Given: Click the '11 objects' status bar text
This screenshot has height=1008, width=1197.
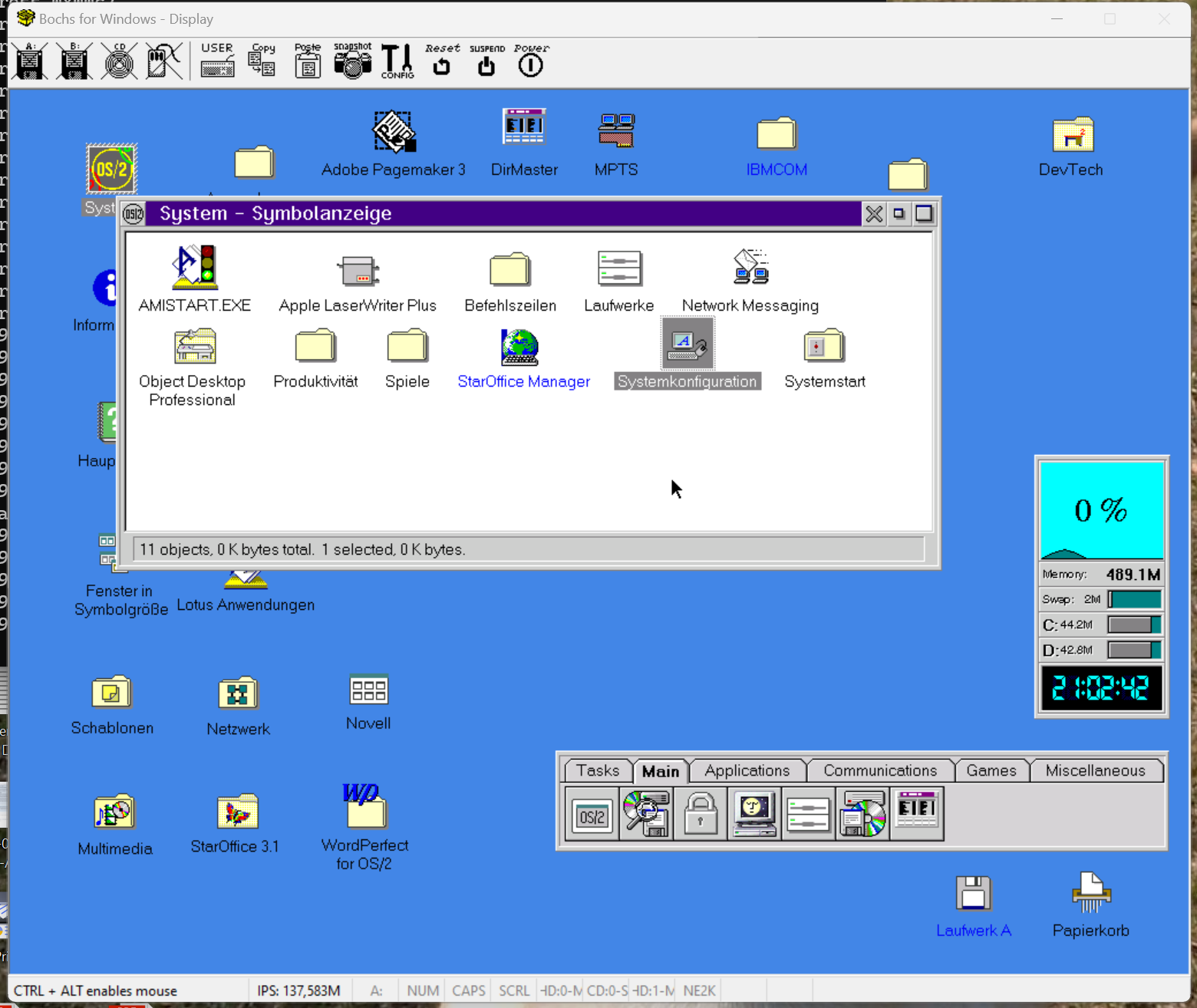Looking at the screenshot, I should coord(302,549).
